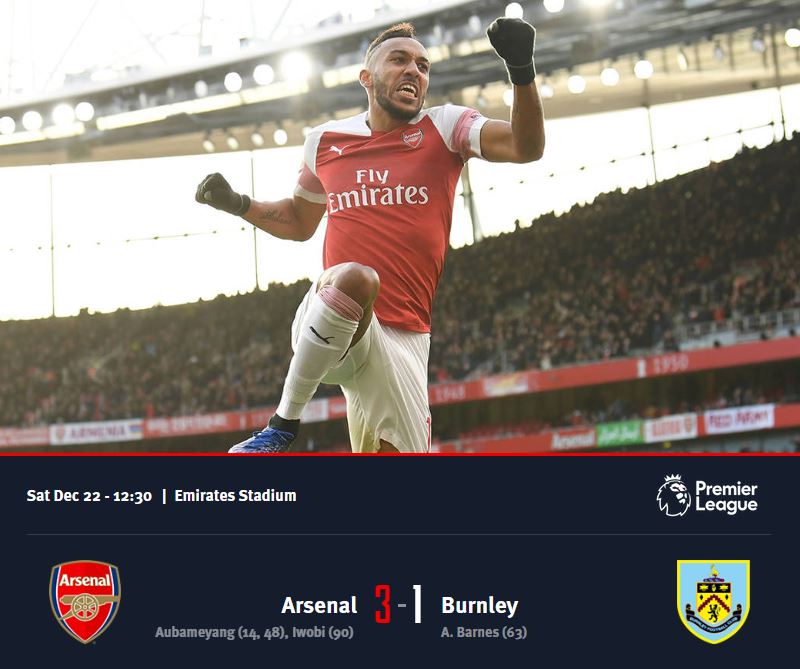Click the Arsenal score digit 3

tap(383, 604)
